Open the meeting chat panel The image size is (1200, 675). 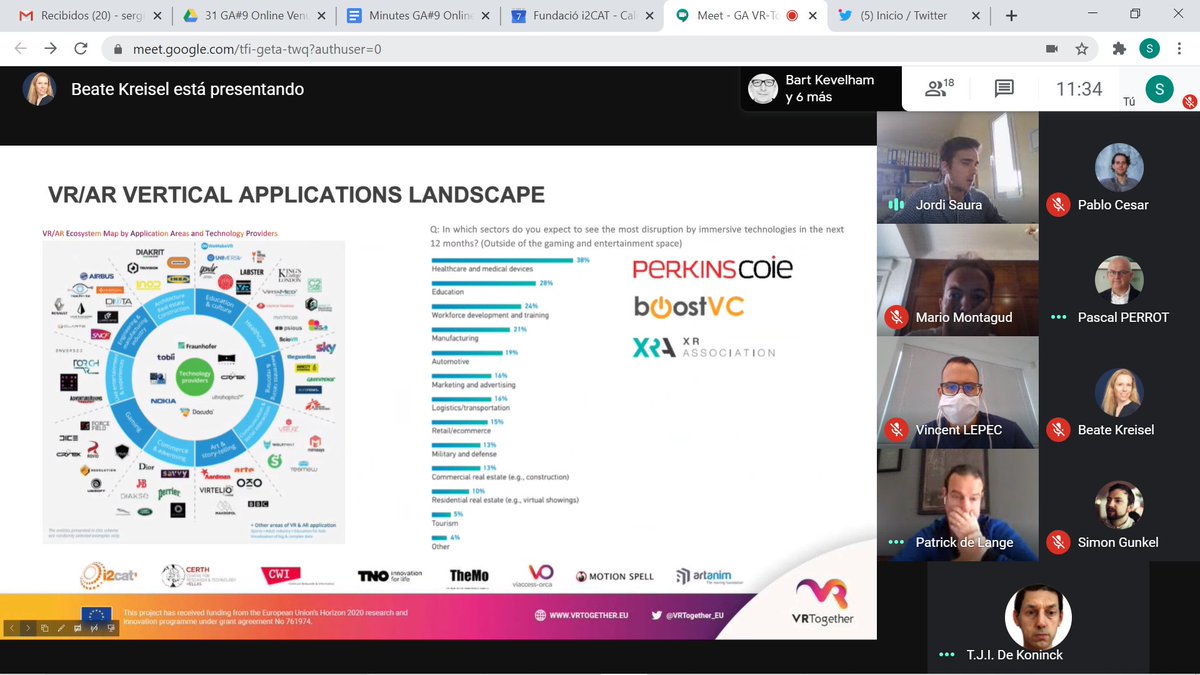click(1004, 89)
